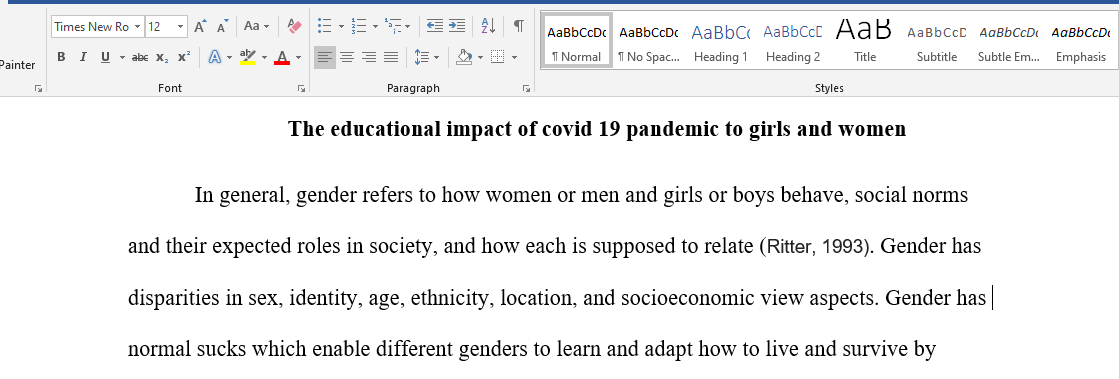
Task: Open the Change Case Aa dropdown
Action: (257, 27)
